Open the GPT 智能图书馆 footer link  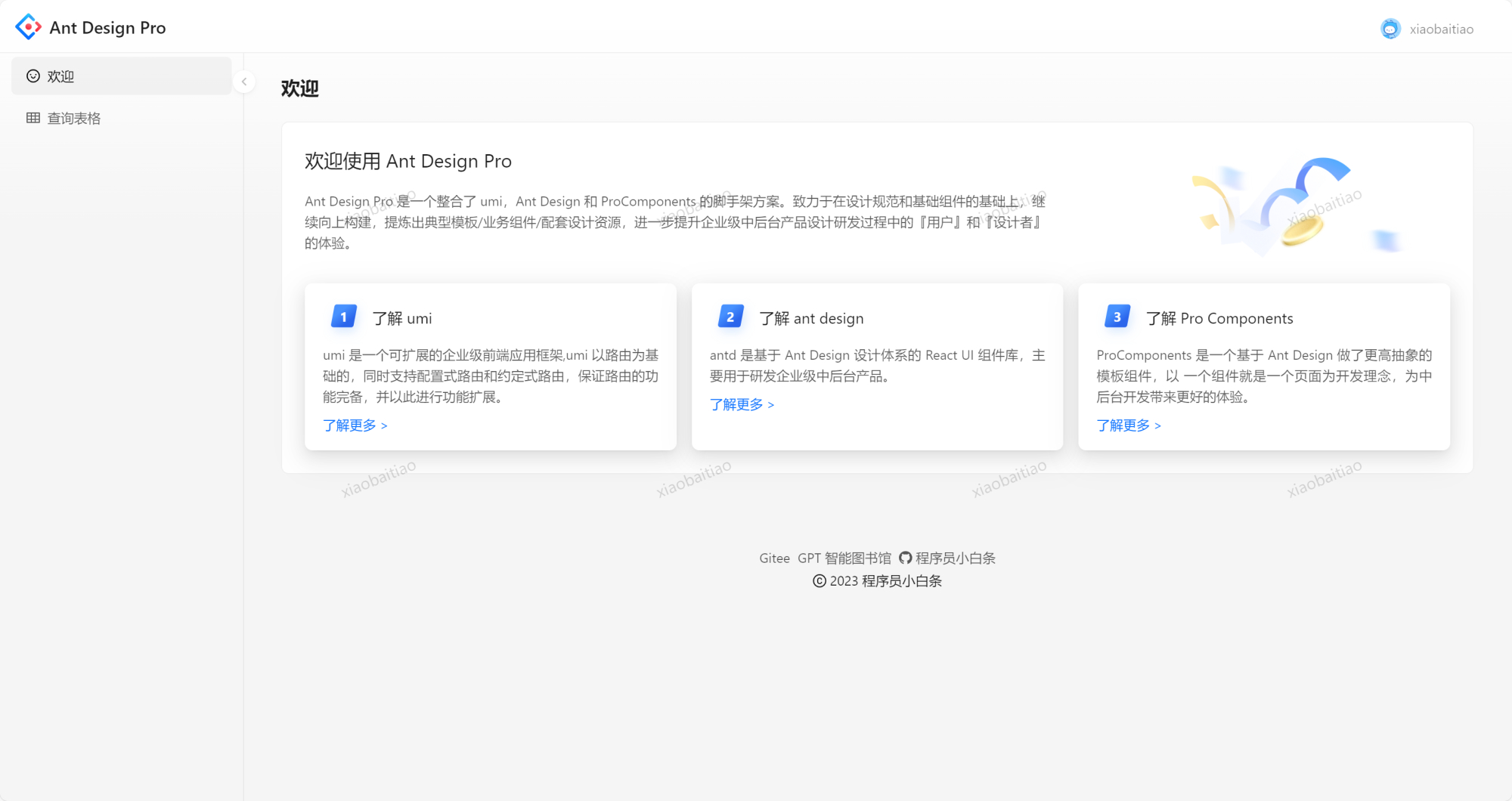coord(844,558)
